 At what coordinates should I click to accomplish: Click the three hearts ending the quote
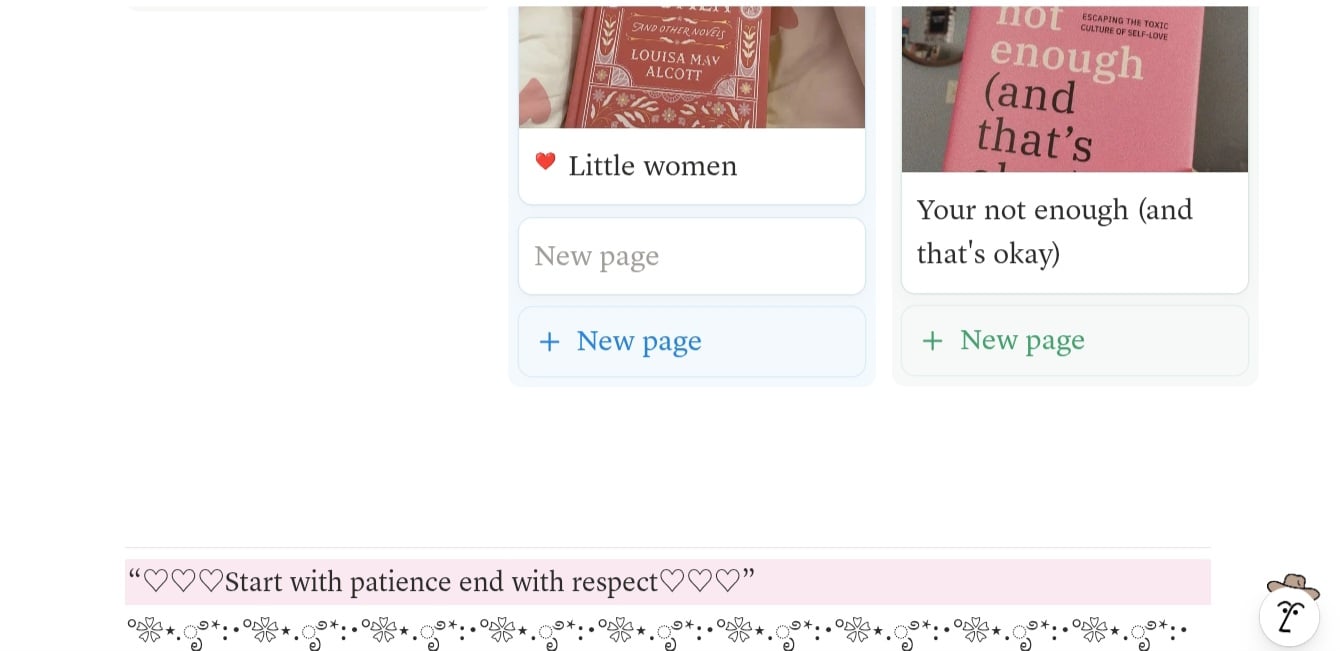point(700,581)
